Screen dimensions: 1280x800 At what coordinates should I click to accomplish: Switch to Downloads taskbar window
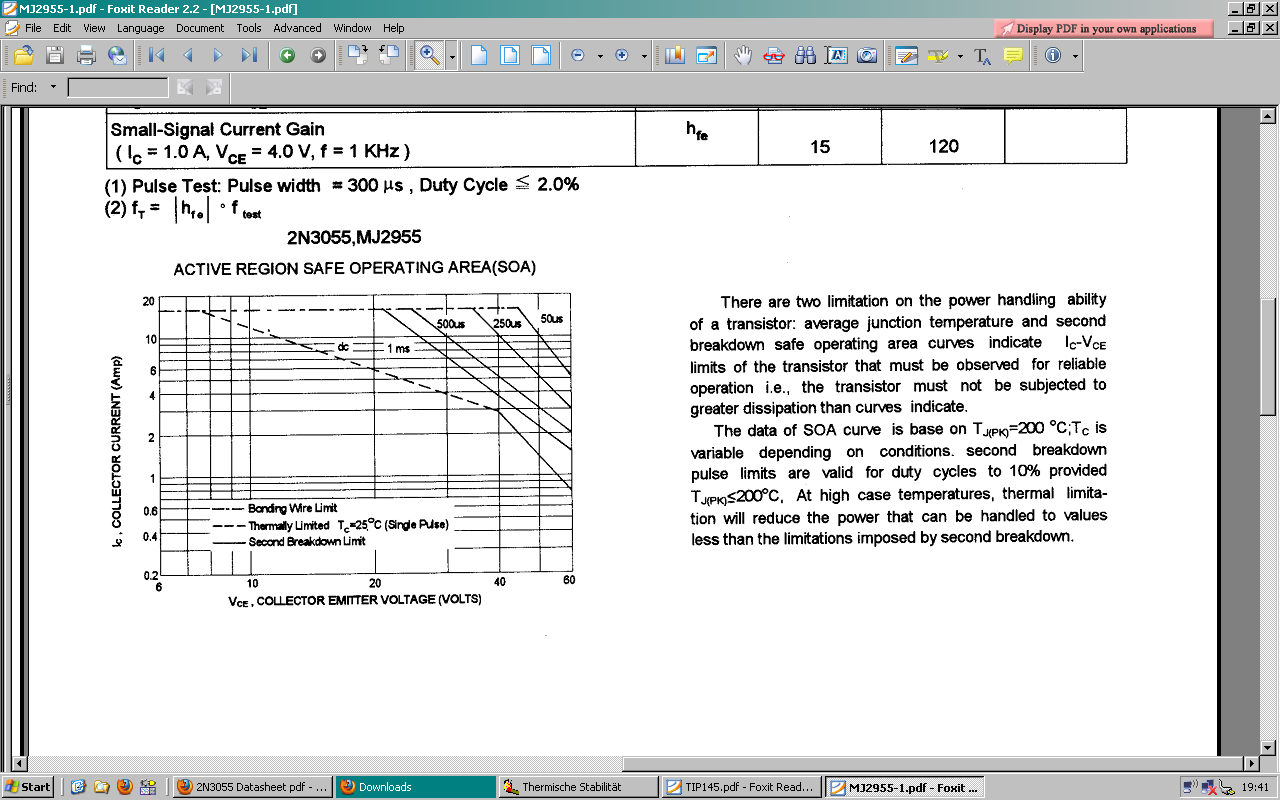415,787
